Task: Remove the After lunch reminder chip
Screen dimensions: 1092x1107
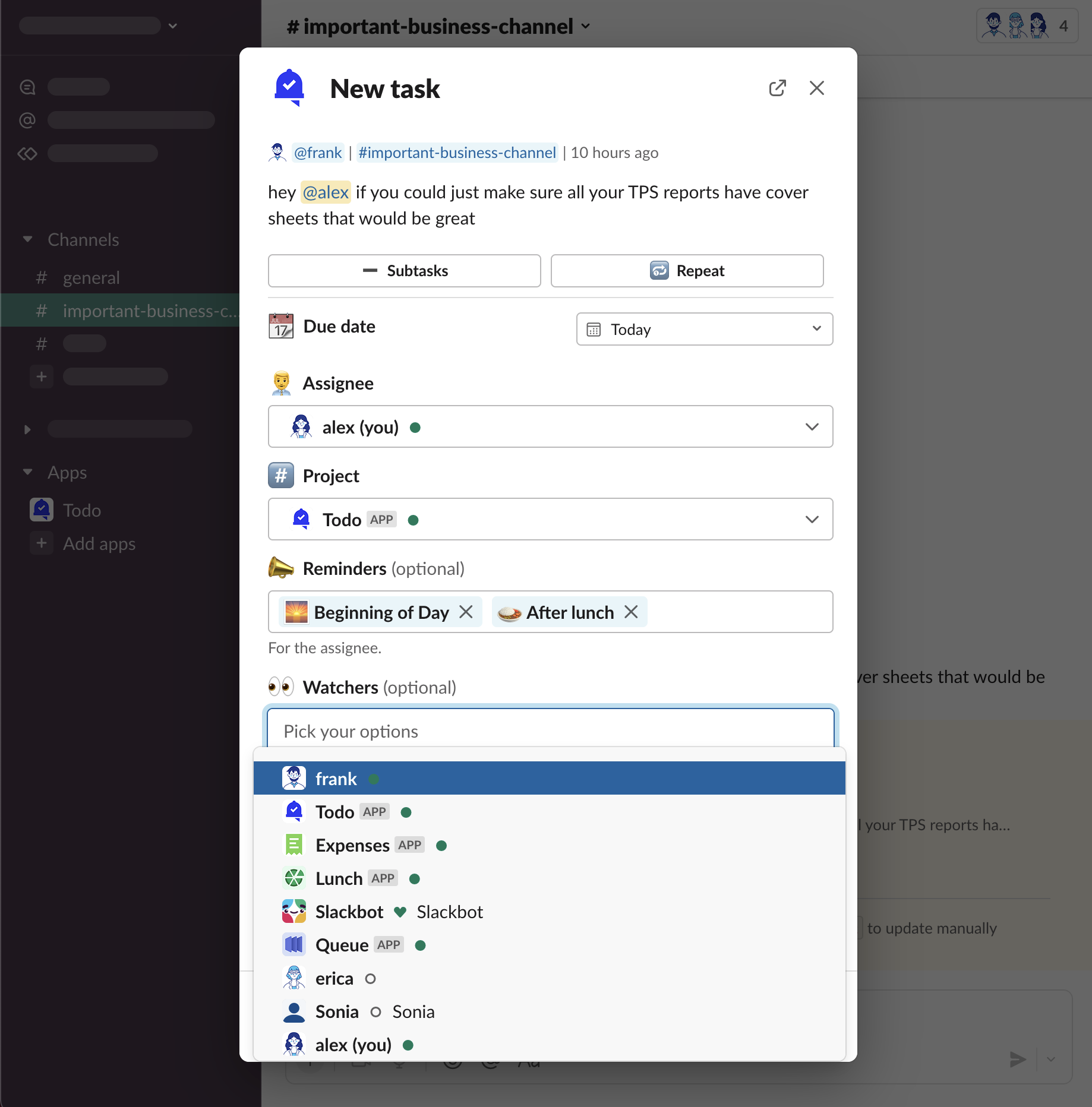Action: coord(631,612)
